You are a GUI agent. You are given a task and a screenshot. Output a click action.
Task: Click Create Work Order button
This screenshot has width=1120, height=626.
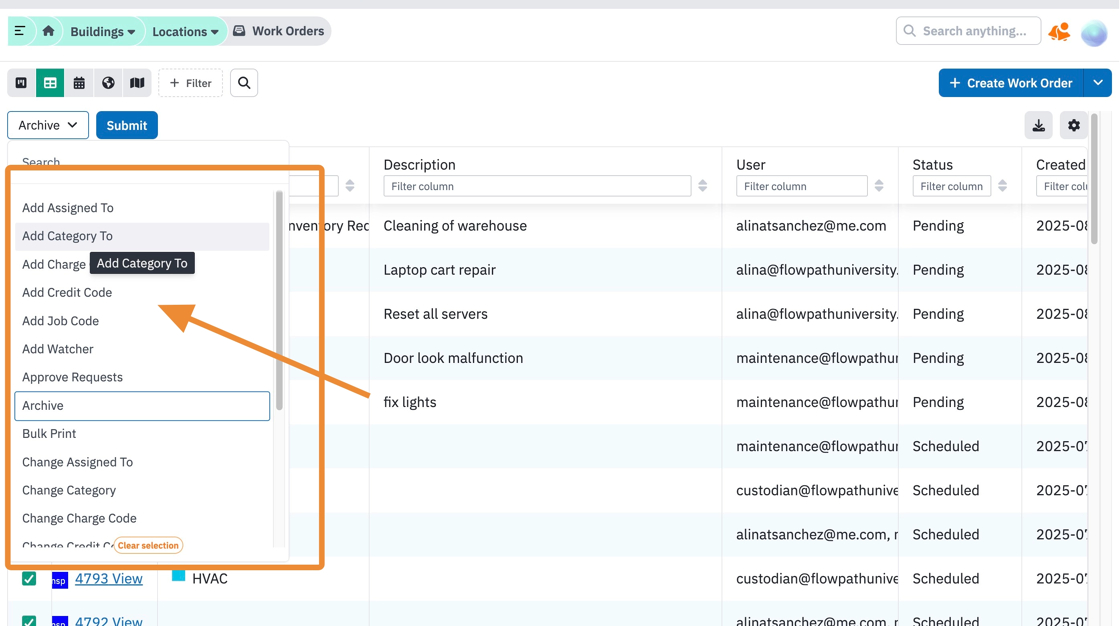pyautogui.click(x=1011, y=83)
